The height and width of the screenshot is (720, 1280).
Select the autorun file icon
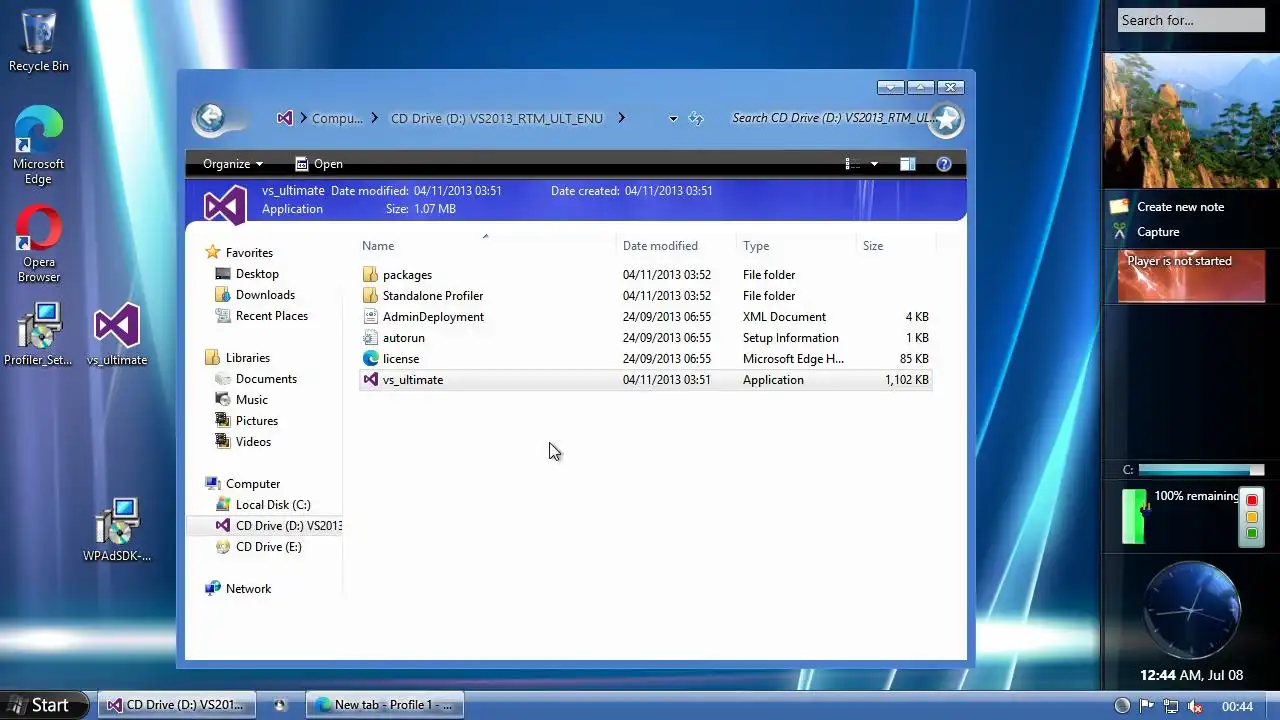click(x=370, y=337)
